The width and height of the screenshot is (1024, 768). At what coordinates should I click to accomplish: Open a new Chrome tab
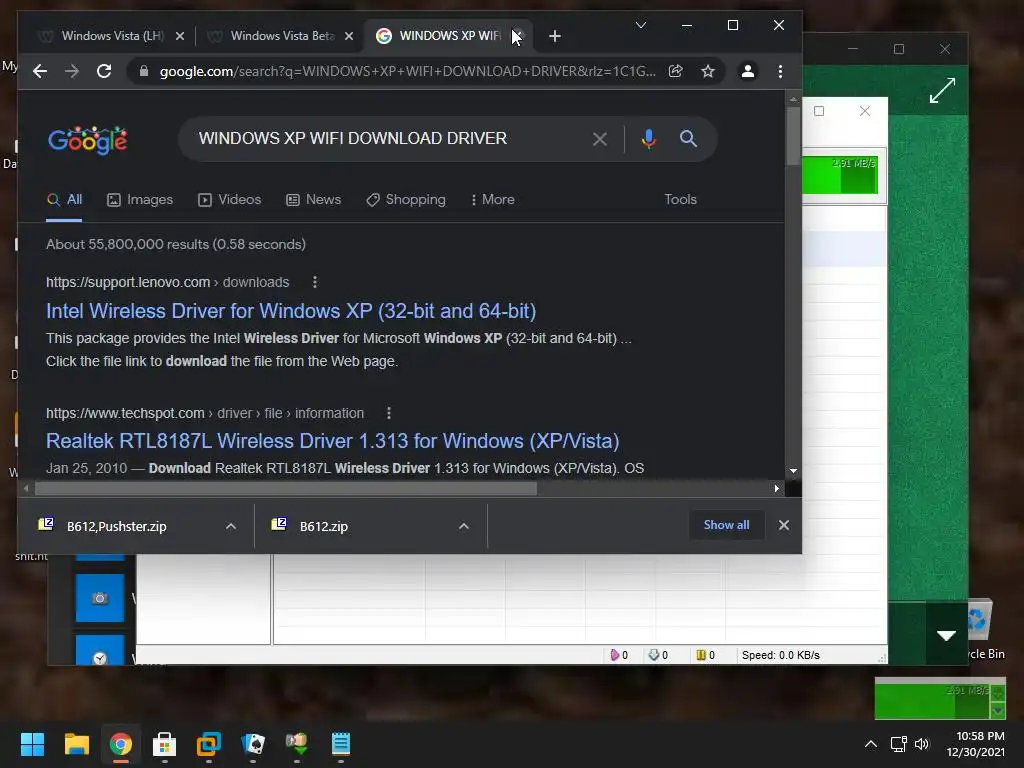[x=554, y=36]
